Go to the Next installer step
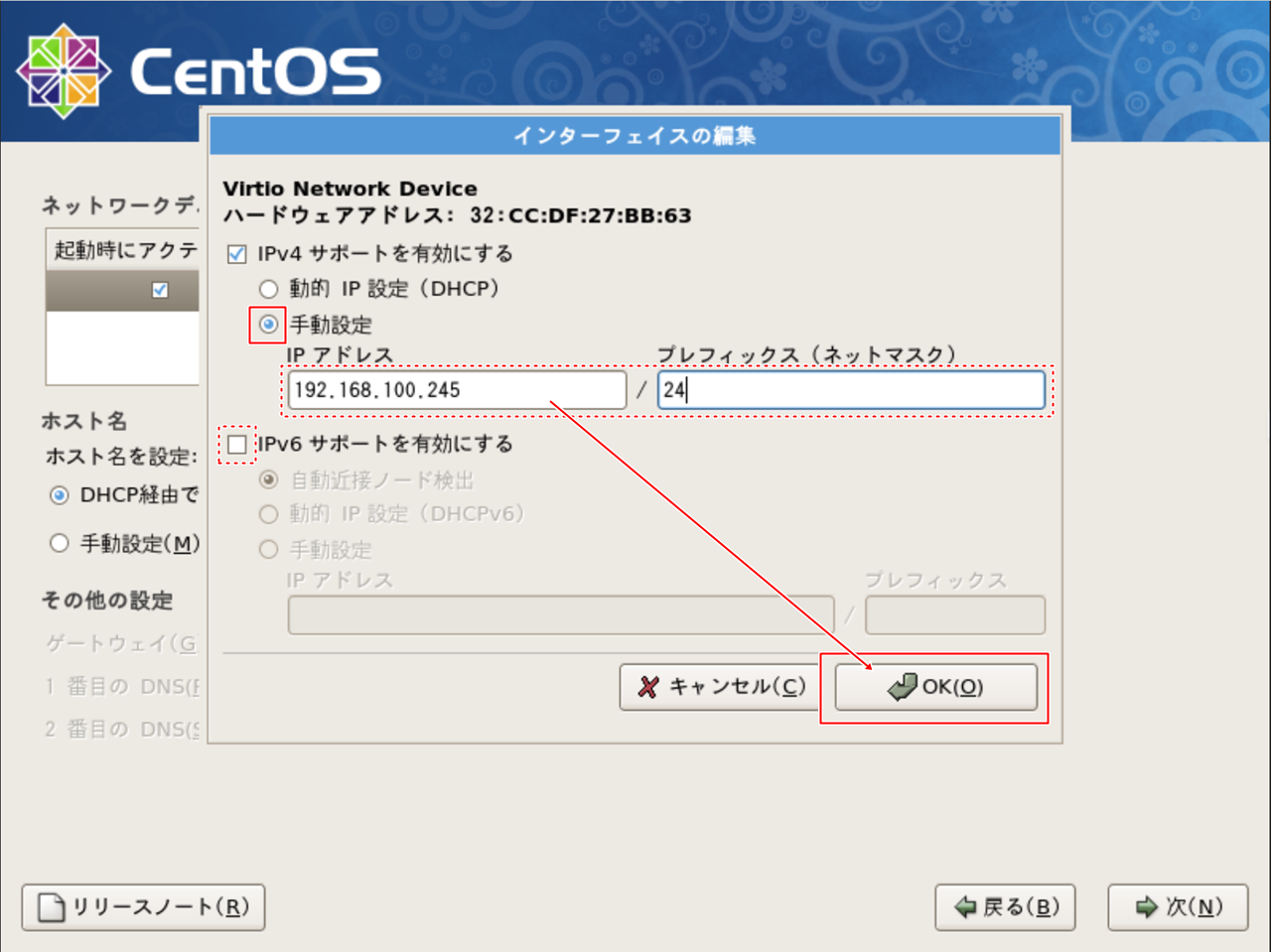Screen dimensions: 1271x952 (1178, 907)
